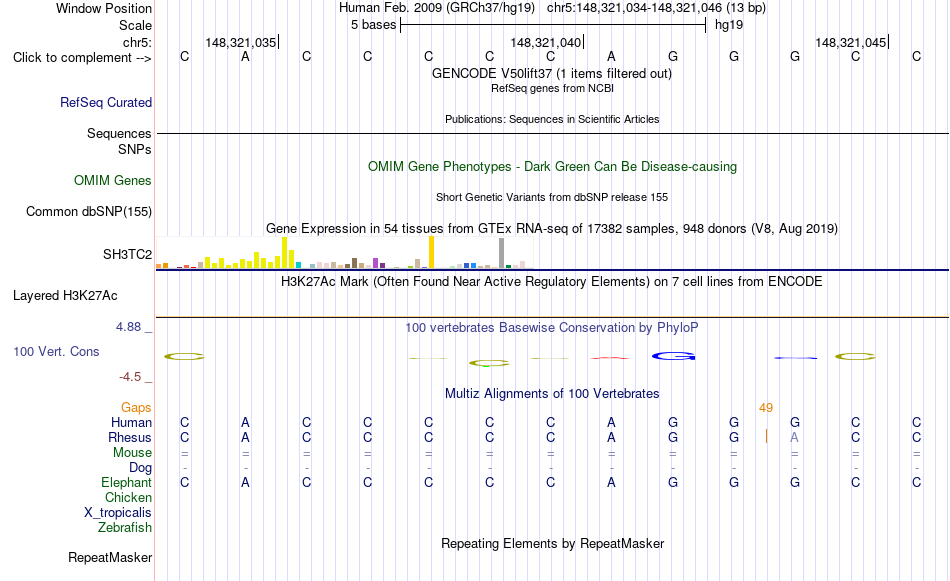Click the 100 Vert. Cons track label

tap(56, 351)
